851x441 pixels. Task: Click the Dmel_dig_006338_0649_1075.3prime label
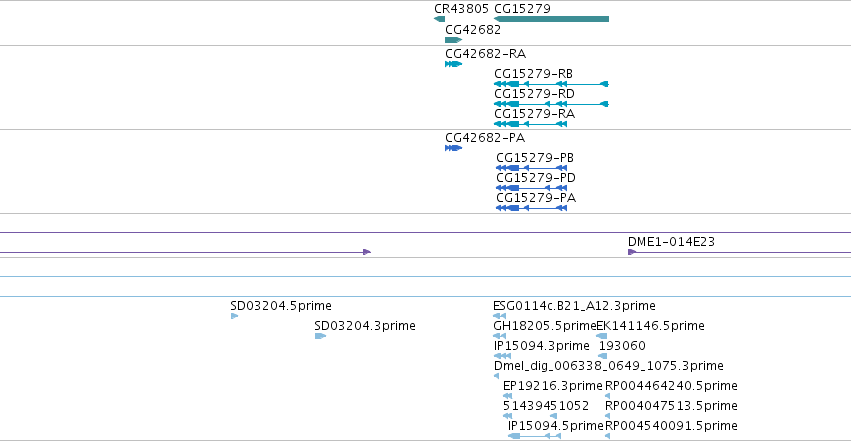[x=608, y=366]
